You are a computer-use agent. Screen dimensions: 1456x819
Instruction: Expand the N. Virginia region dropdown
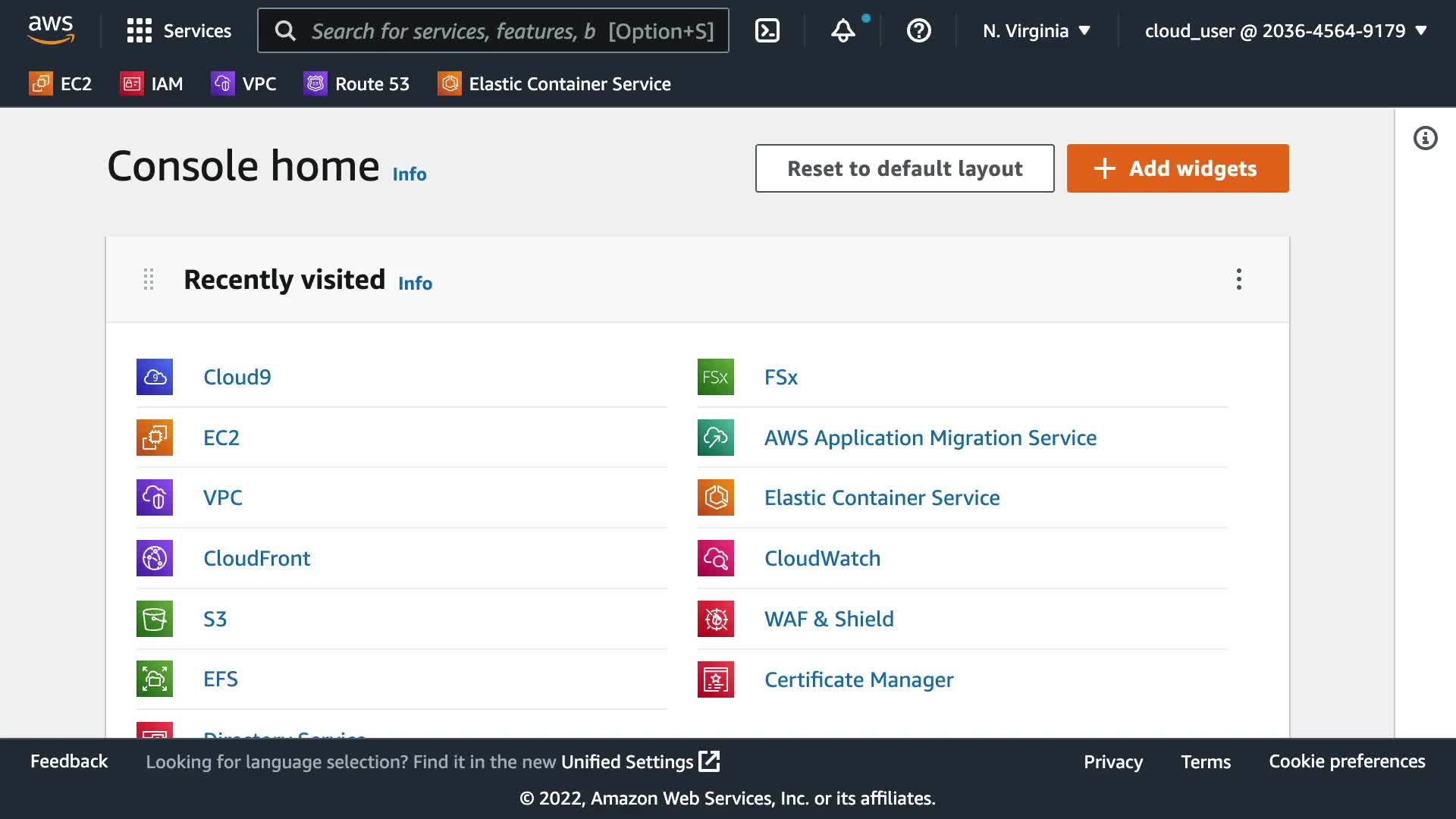[x=1036, y=30]
